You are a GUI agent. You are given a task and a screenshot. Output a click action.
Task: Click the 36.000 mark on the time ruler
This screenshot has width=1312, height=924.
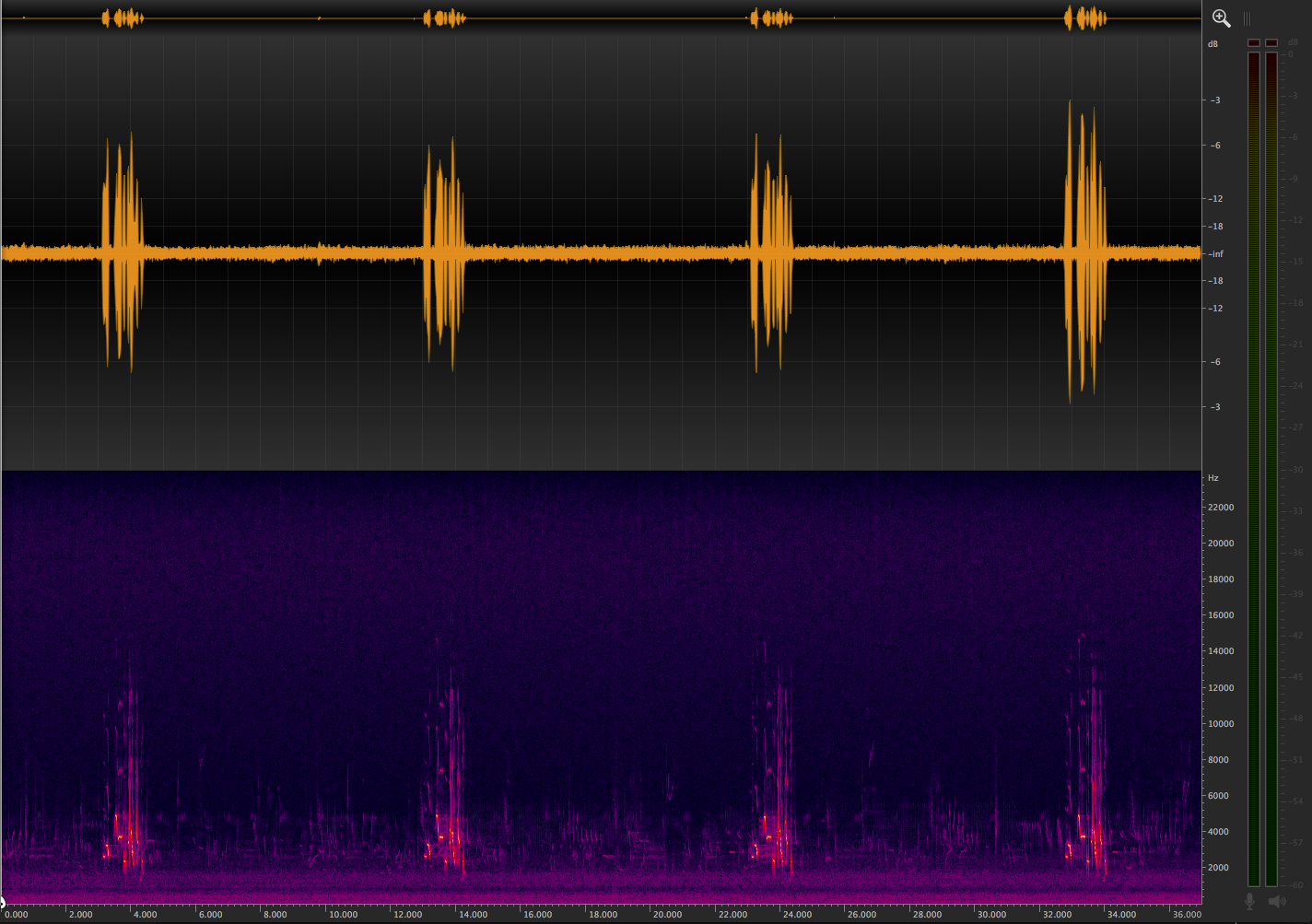point(1186,915)
